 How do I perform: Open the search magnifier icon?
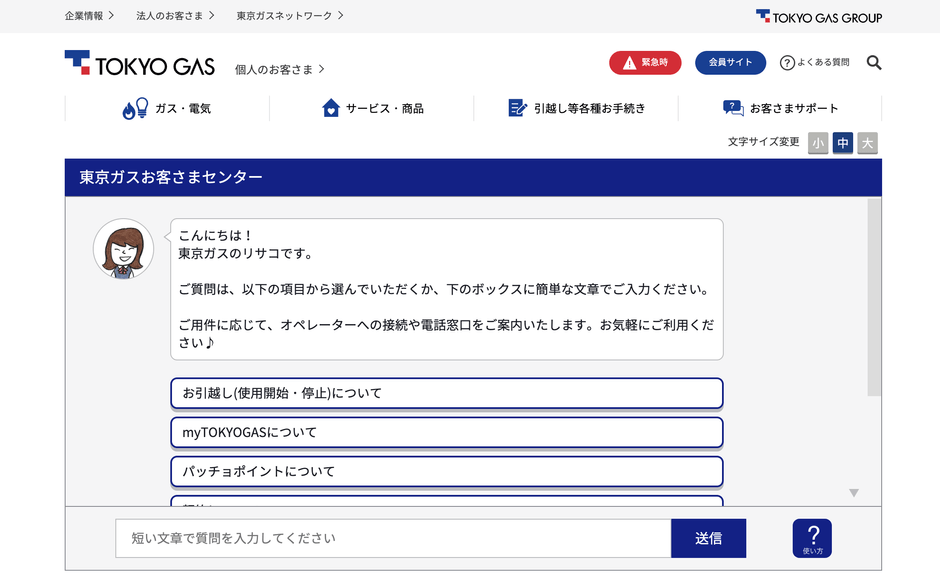874,63
